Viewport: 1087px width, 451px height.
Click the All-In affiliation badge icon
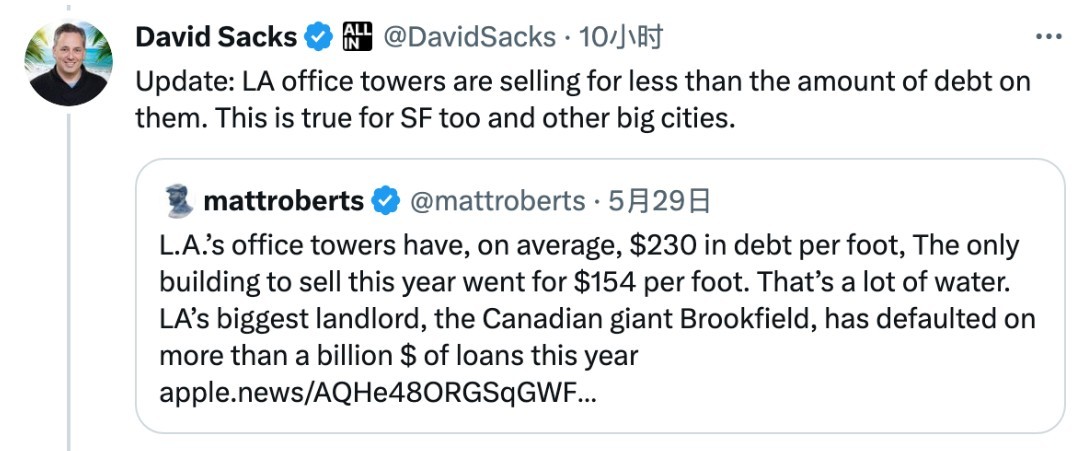pyautogui.click(x=356, y=38)
